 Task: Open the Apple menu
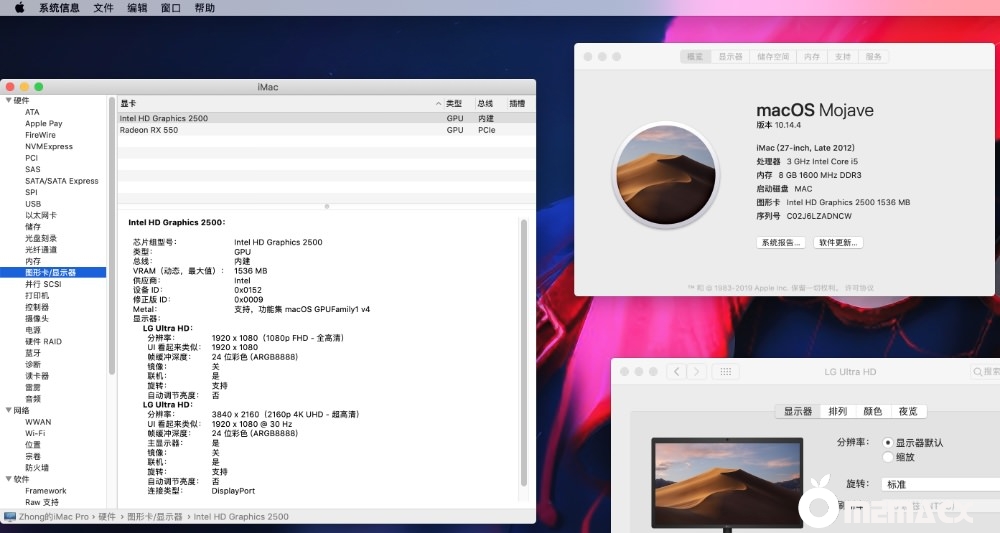pyautogui.click(x=19, y=8)
